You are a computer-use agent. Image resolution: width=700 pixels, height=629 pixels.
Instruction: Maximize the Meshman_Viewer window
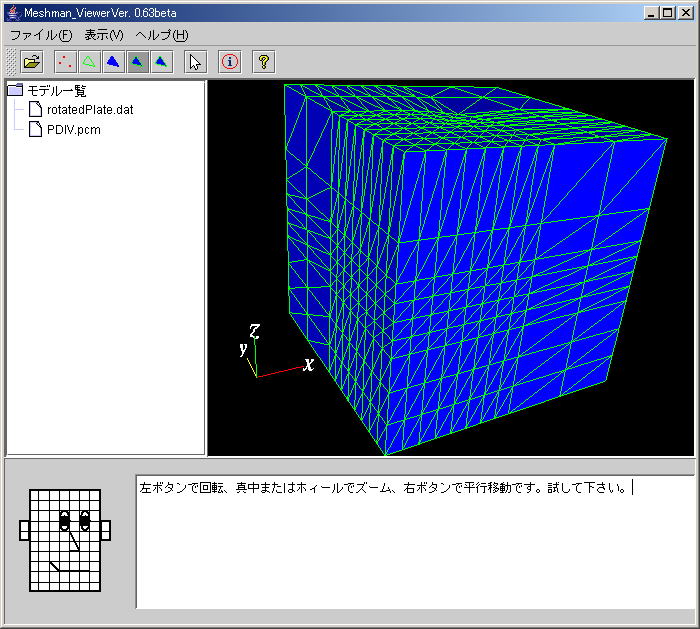coord(667,12)
